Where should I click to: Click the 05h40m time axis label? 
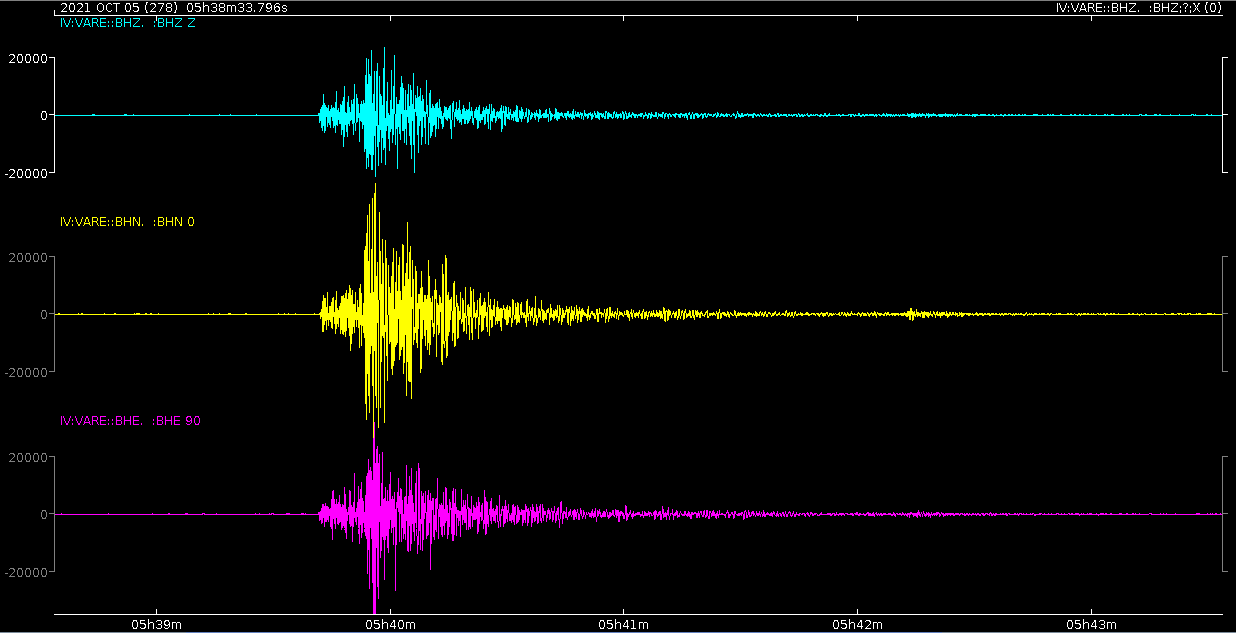[x=390, y=624]
